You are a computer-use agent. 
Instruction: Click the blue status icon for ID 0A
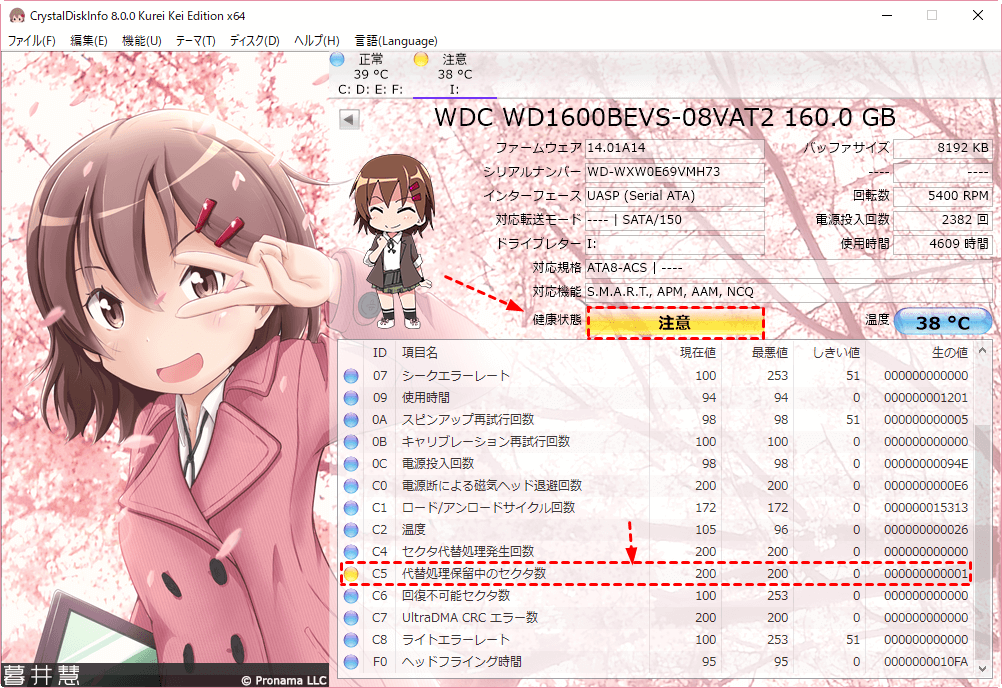[x=351, y=420]
